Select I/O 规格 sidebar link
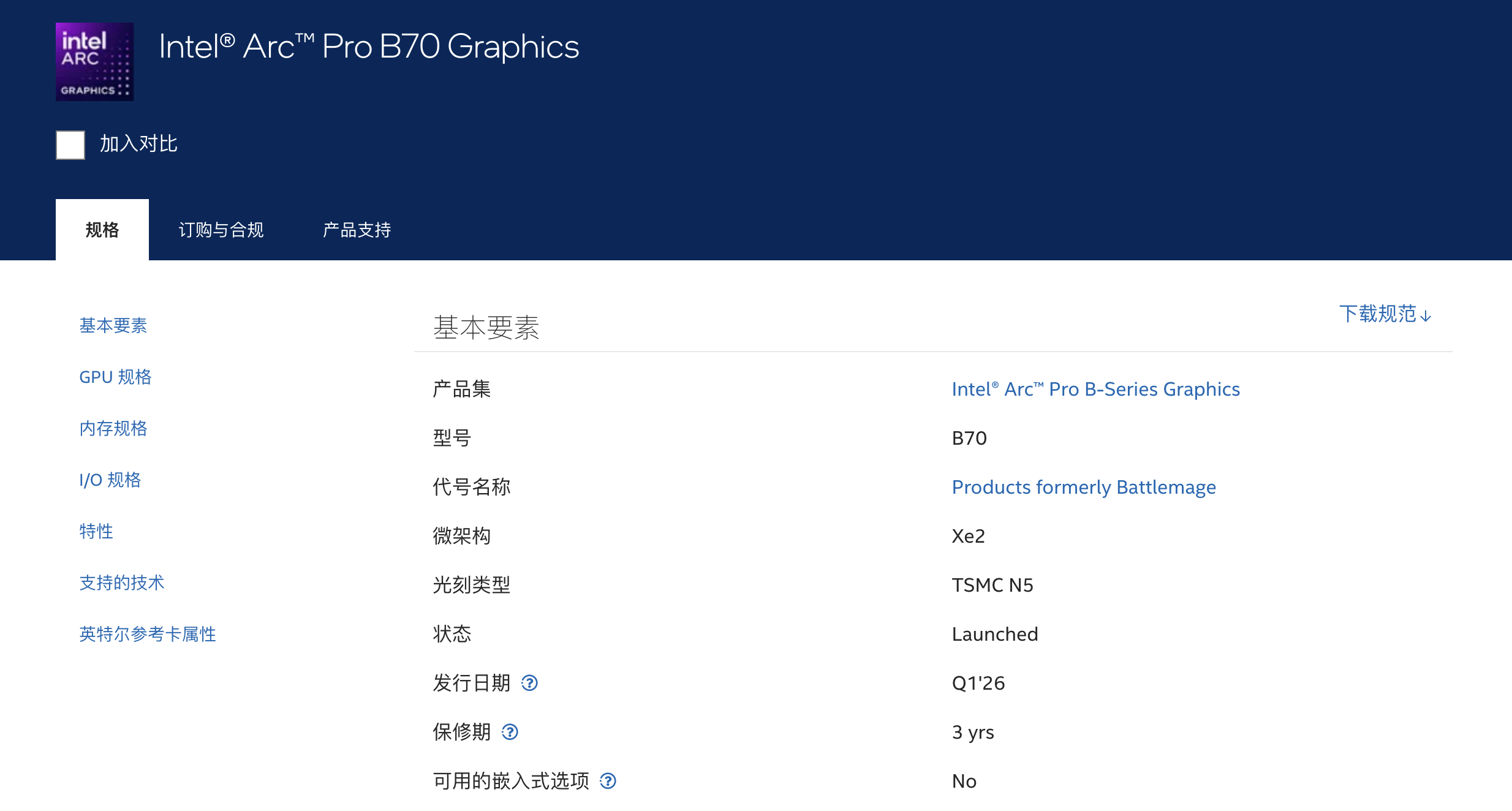The image size is (1512, 811). click(x=110, y=480)
